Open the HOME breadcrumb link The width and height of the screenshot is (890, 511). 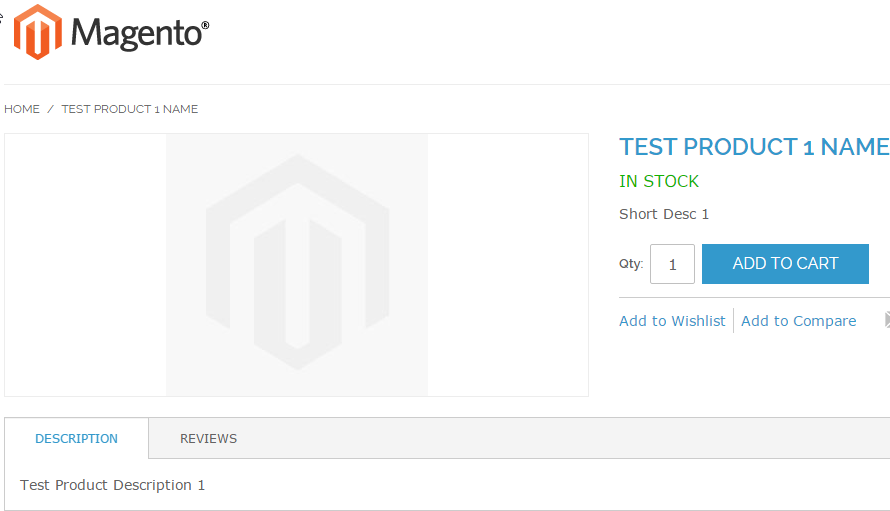22,109
